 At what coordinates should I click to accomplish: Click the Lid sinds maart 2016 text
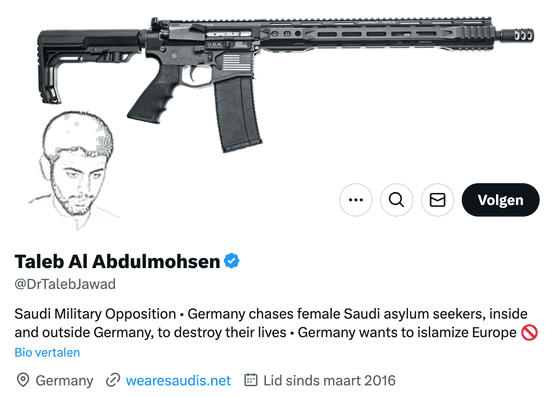click(329, 381)
